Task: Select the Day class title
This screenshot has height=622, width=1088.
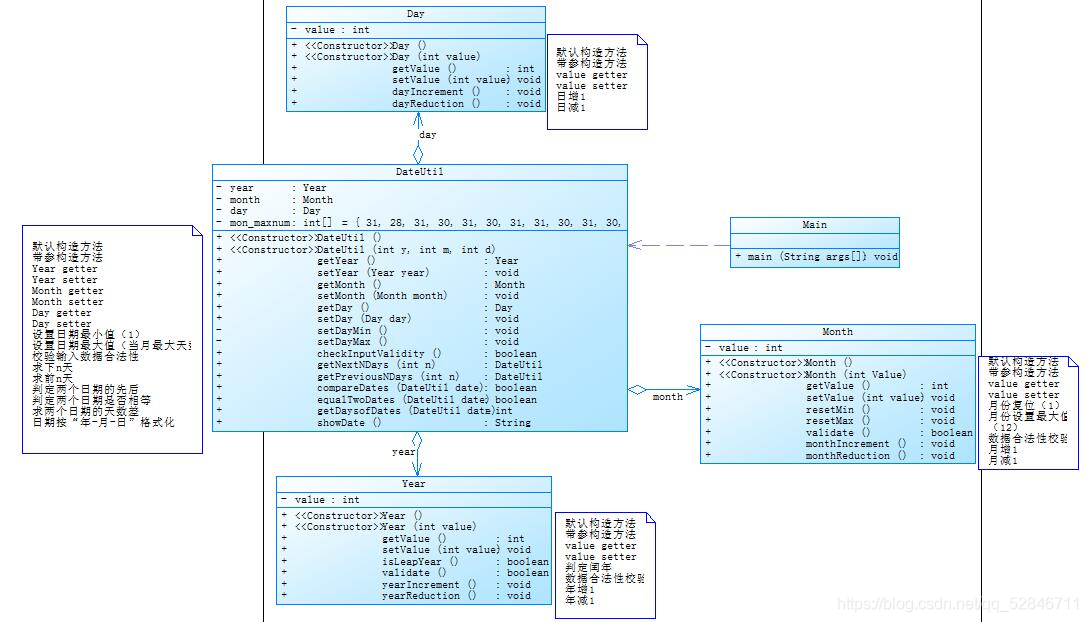Action: [x=416, y=14]
